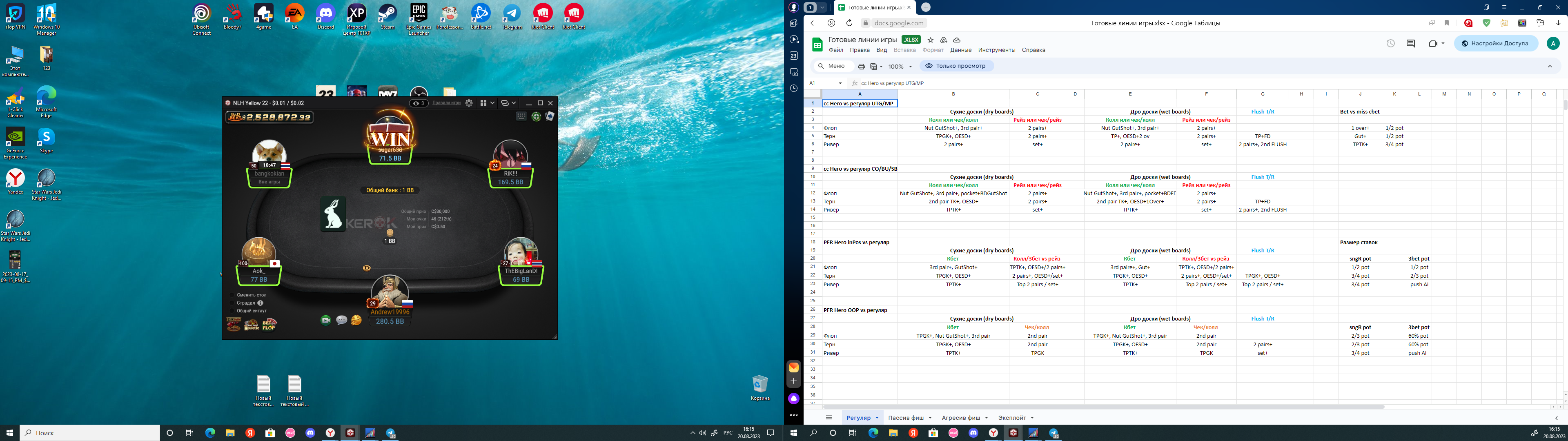Reload the page with browser refresh icon

pos(849,23)
